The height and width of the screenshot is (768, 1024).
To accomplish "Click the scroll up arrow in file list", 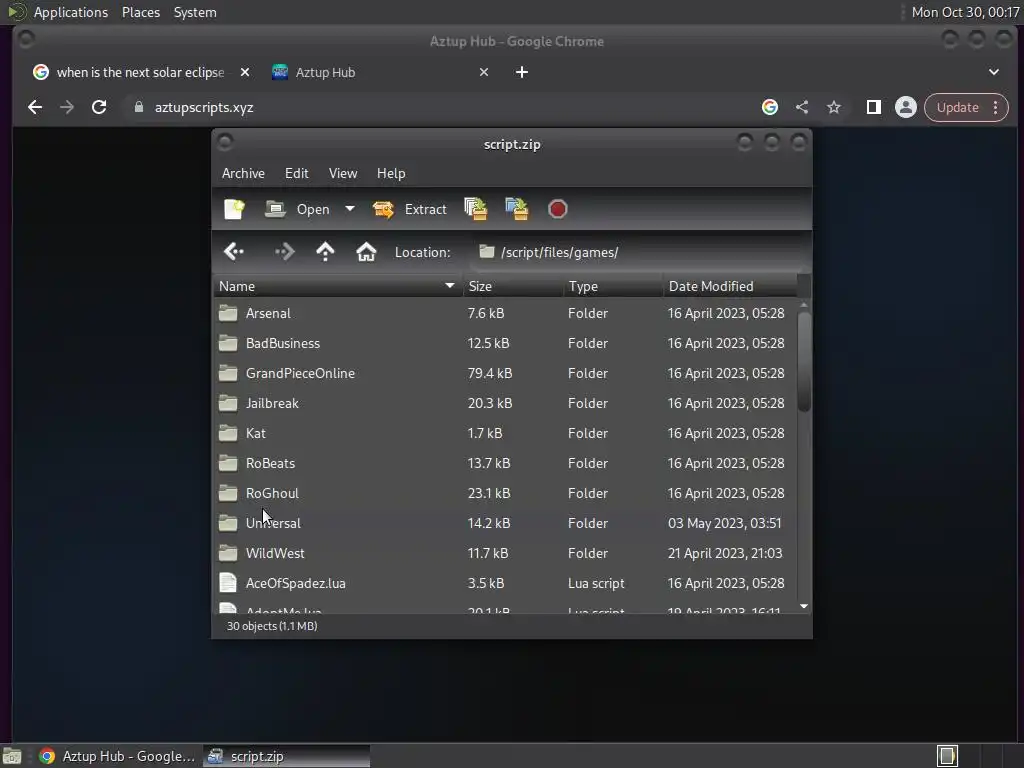I will click(805, 305).
